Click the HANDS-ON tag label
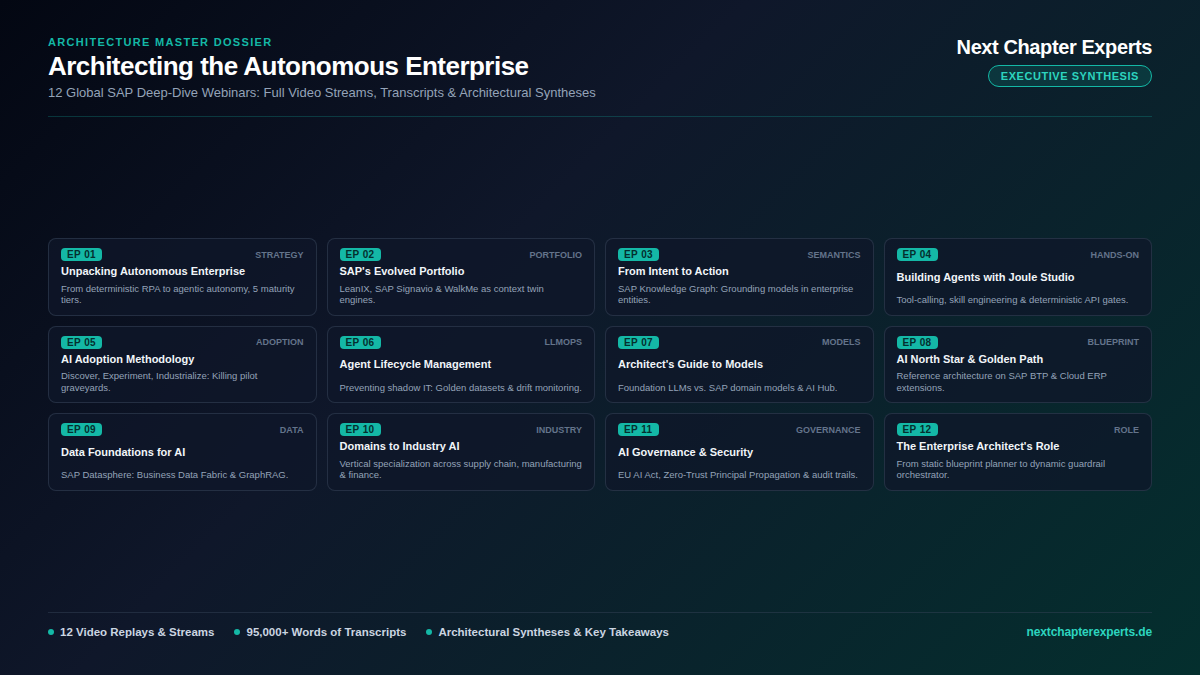 (1115, 255)
